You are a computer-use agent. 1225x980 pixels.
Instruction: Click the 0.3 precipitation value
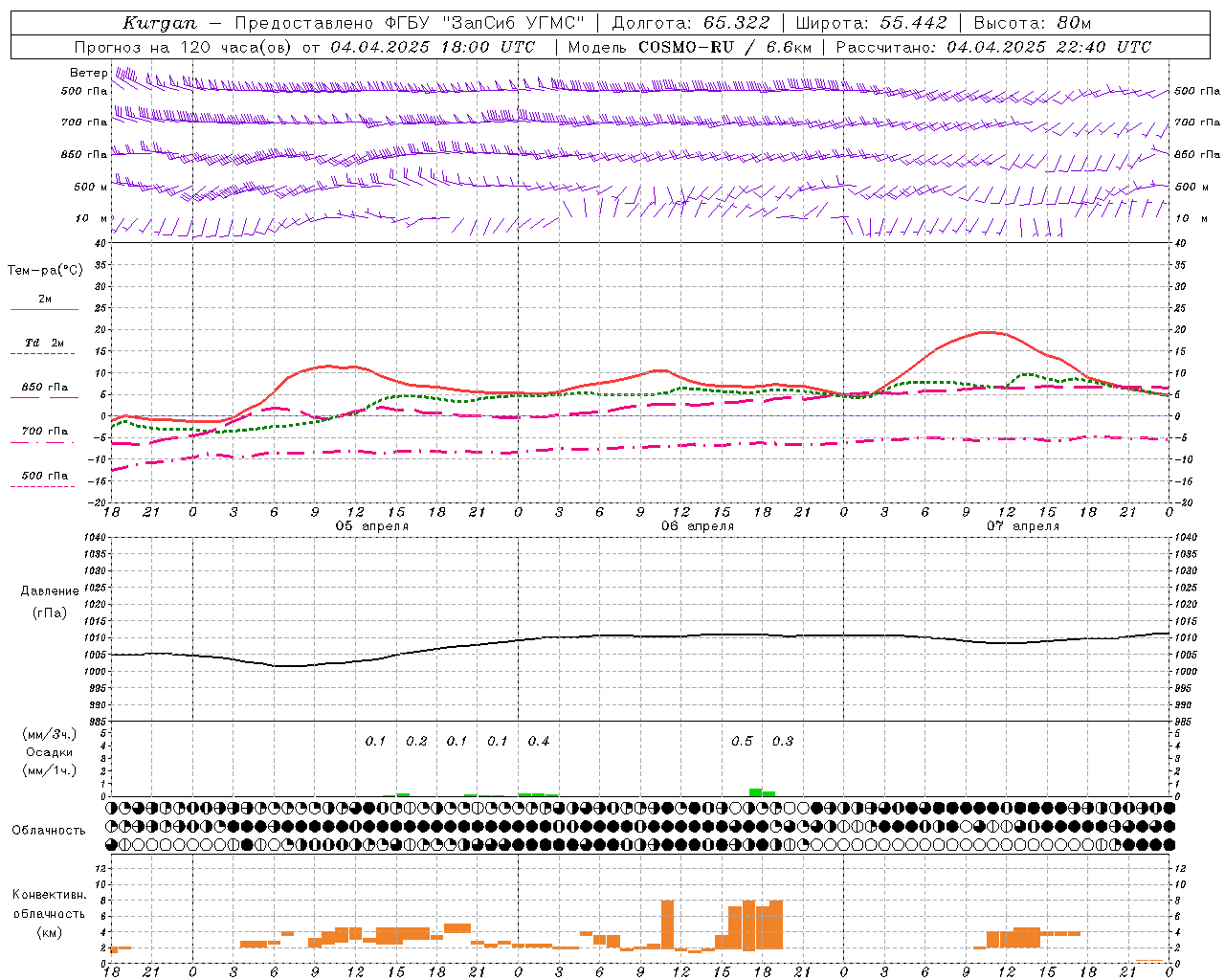783,741
